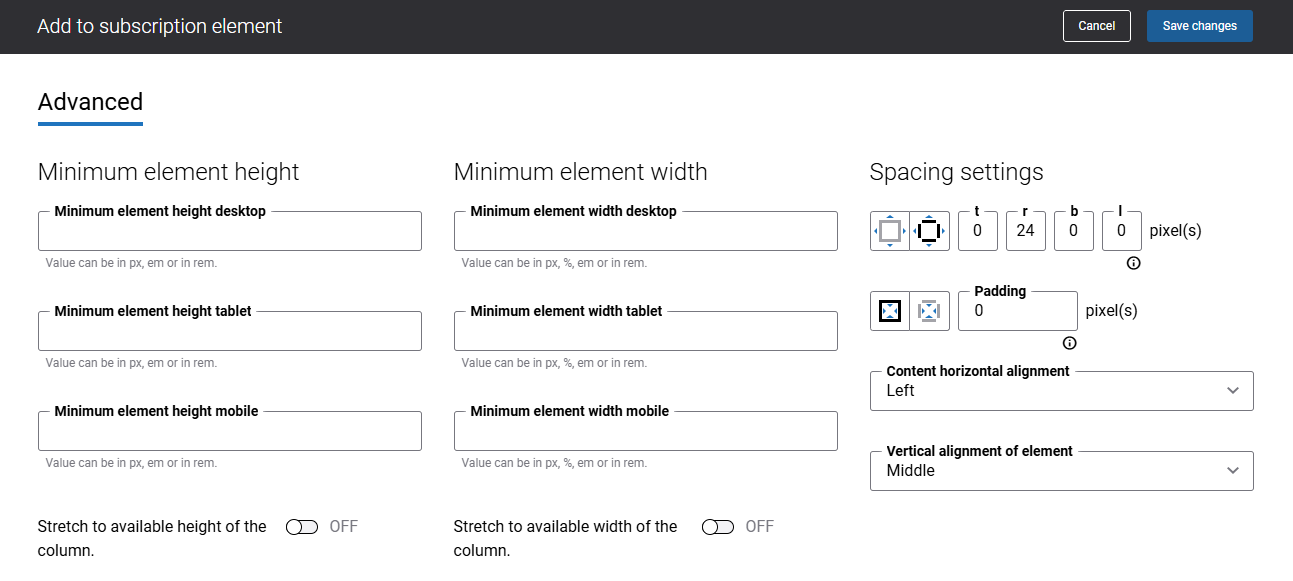Select per-side padding mode icon
The width and height of the screenshot is (1293, 581).
coord(930,311)
